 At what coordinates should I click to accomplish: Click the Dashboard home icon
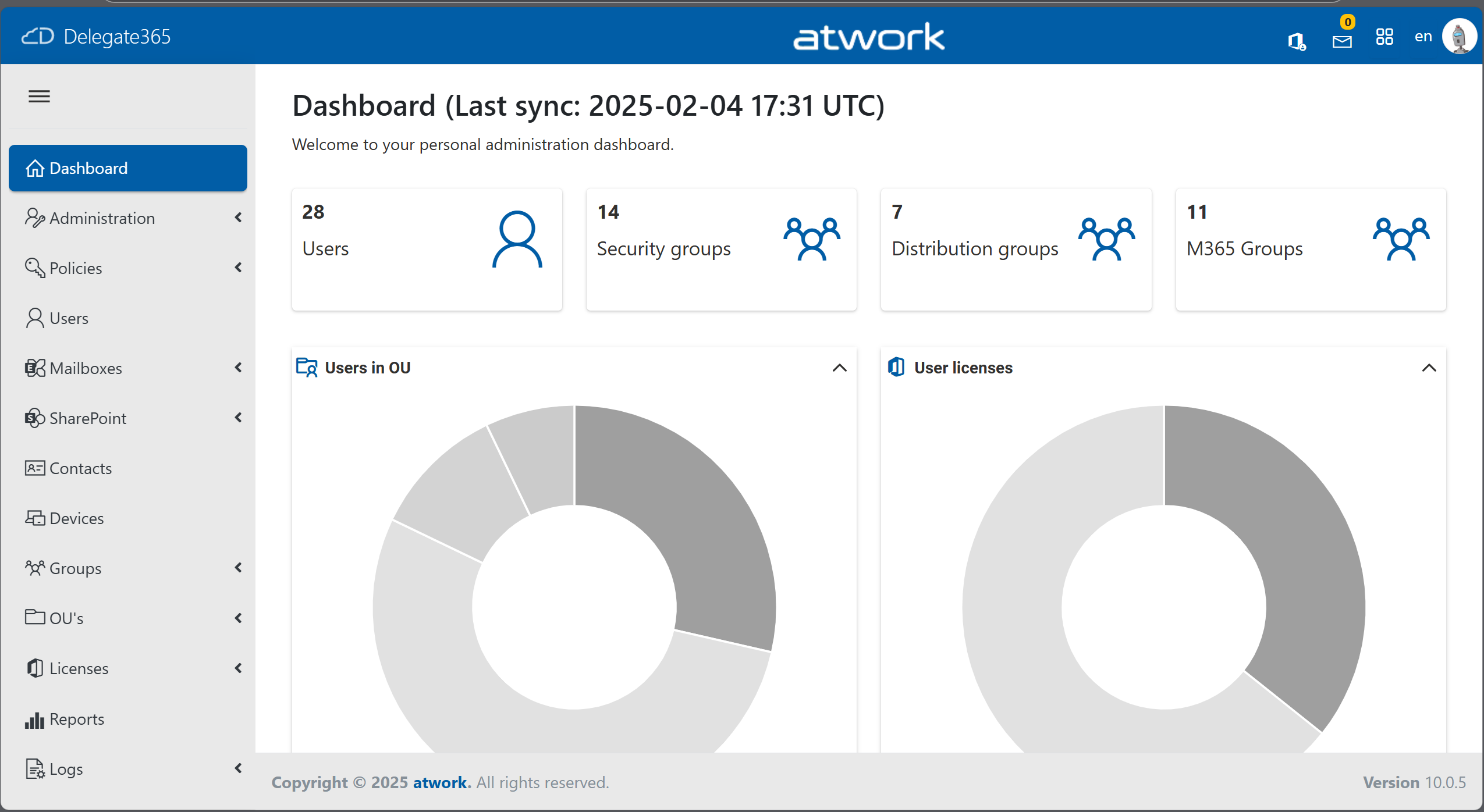pos(35,168)
